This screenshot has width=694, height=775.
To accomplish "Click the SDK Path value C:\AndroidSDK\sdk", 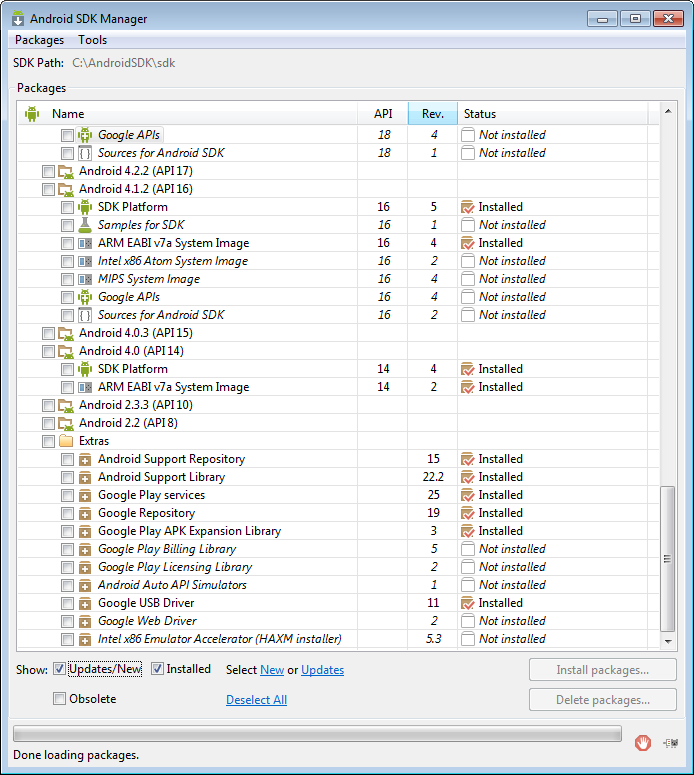I will pos(124,63).
